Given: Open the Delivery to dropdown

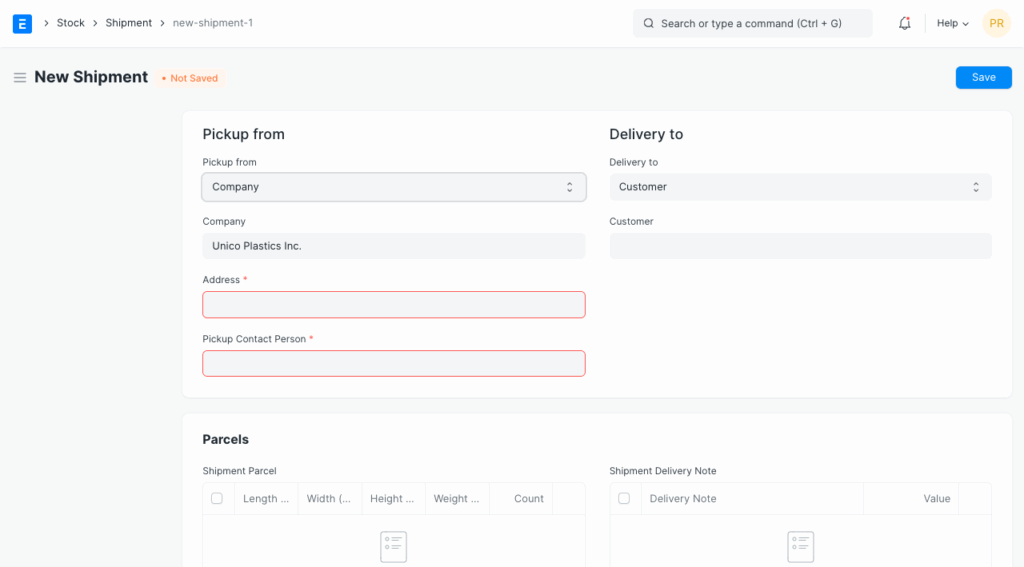Looking at the screenshot, I should [x=800, y=187].
